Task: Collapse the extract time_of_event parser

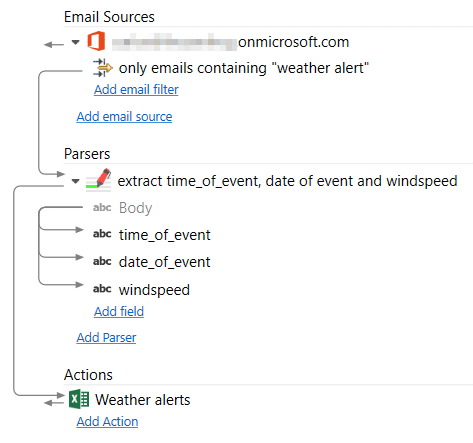Action: pos(76,181)
